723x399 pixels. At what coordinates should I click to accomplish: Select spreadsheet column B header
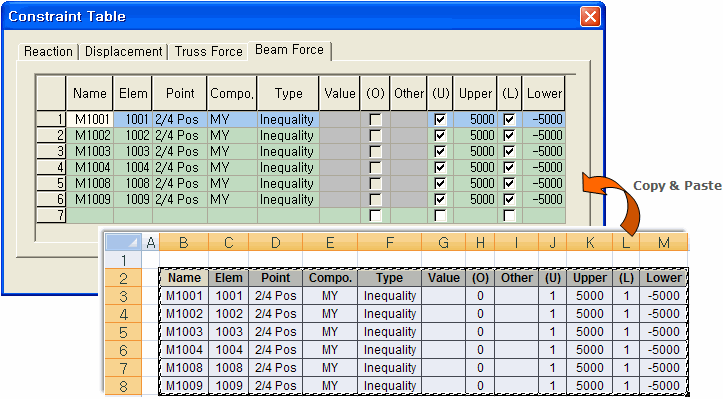coord(184,242)
